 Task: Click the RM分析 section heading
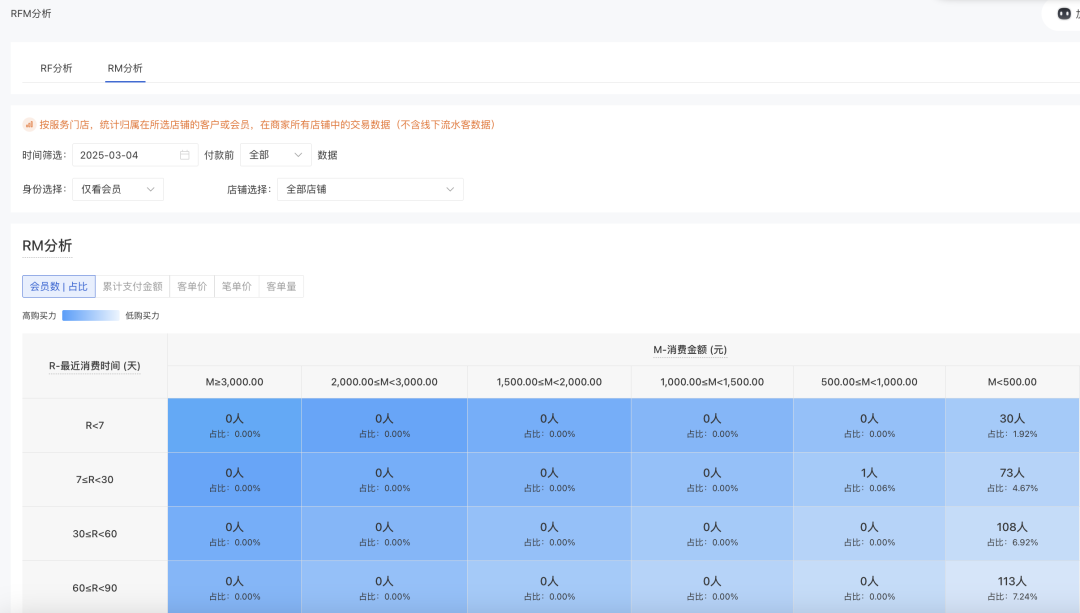click(47, 246)
